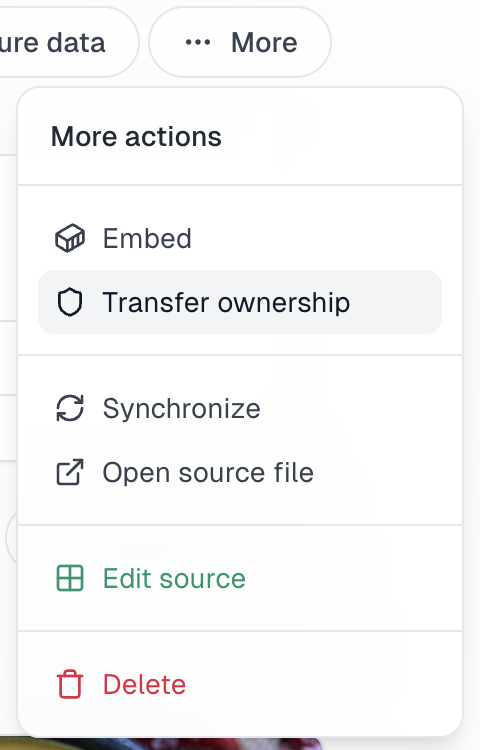Click the More actions header title
Screen dimensions: 480x750
(x=136, y=137)
